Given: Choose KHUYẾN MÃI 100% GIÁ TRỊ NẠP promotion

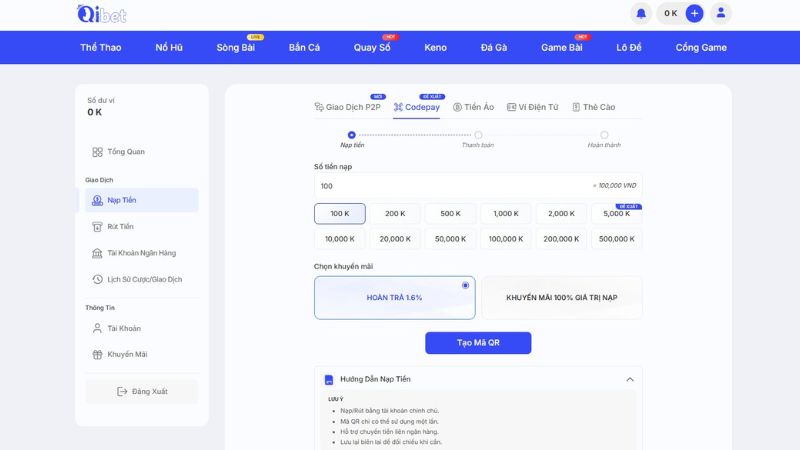Looking at the screenshot, I should pos(562,298).
